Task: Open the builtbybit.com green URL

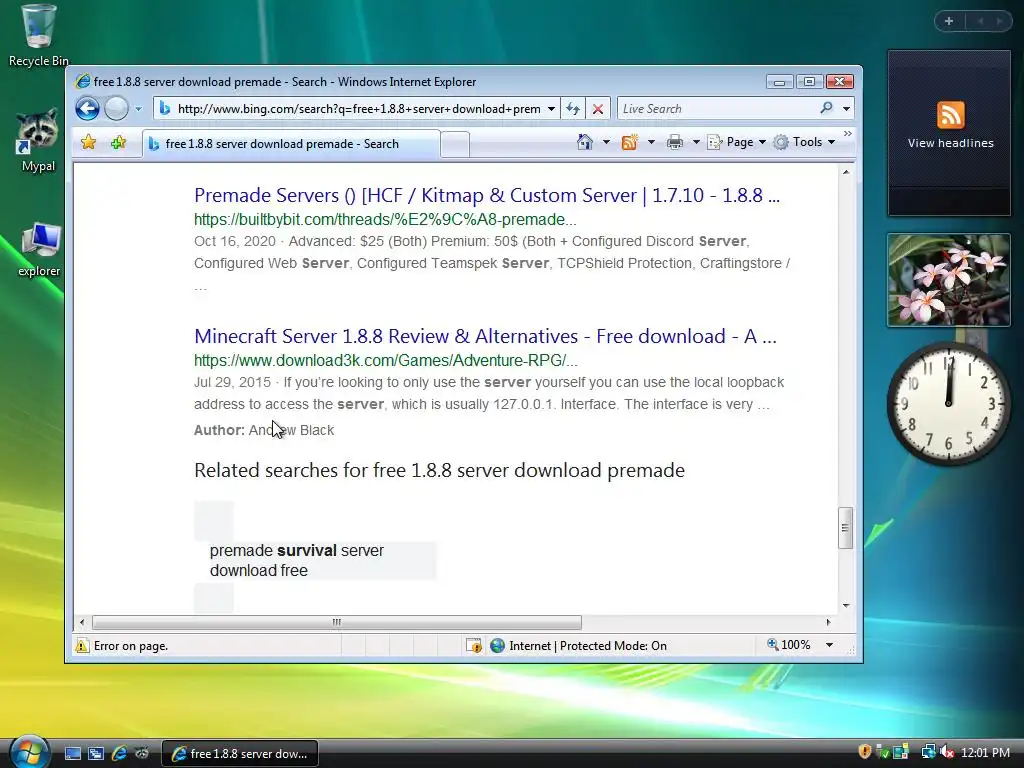Action: point(385,219)
